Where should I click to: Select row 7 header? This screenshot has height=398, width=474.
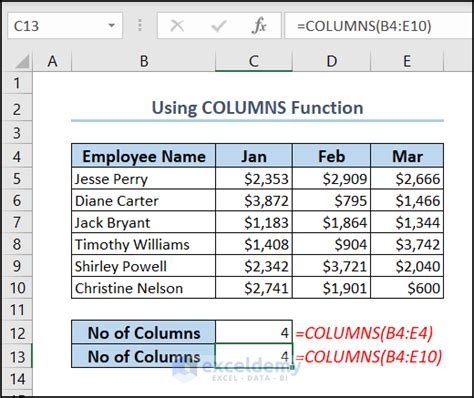coord(17,222)
